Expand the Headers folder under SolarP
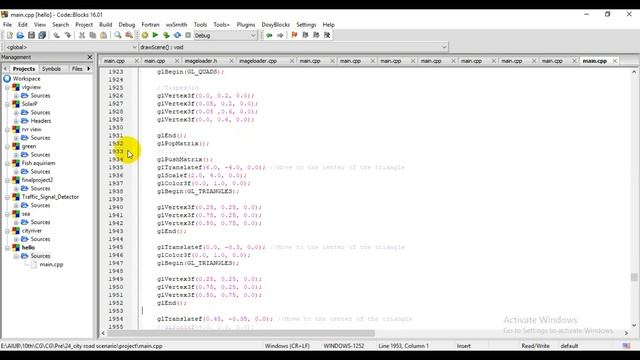Screen dimensions: 640x360 point(16,121)
